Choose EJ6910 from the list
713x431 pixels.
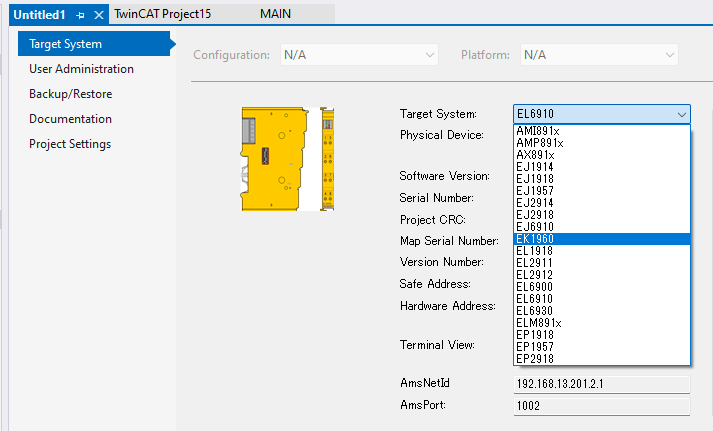pyautogui.click(x=602, y=226)
